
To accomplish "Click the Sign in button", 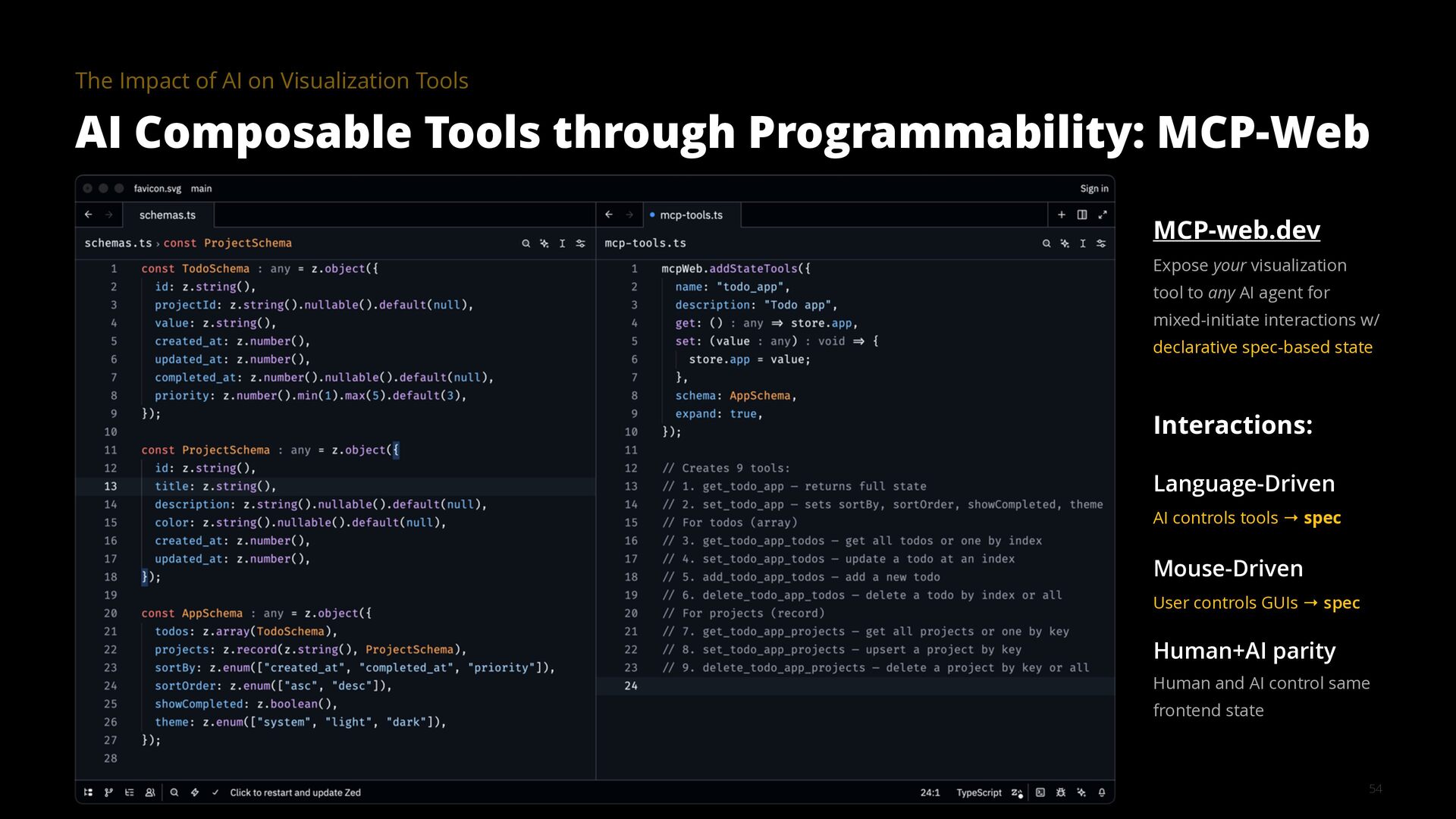I will click(x=1094, y=189).
